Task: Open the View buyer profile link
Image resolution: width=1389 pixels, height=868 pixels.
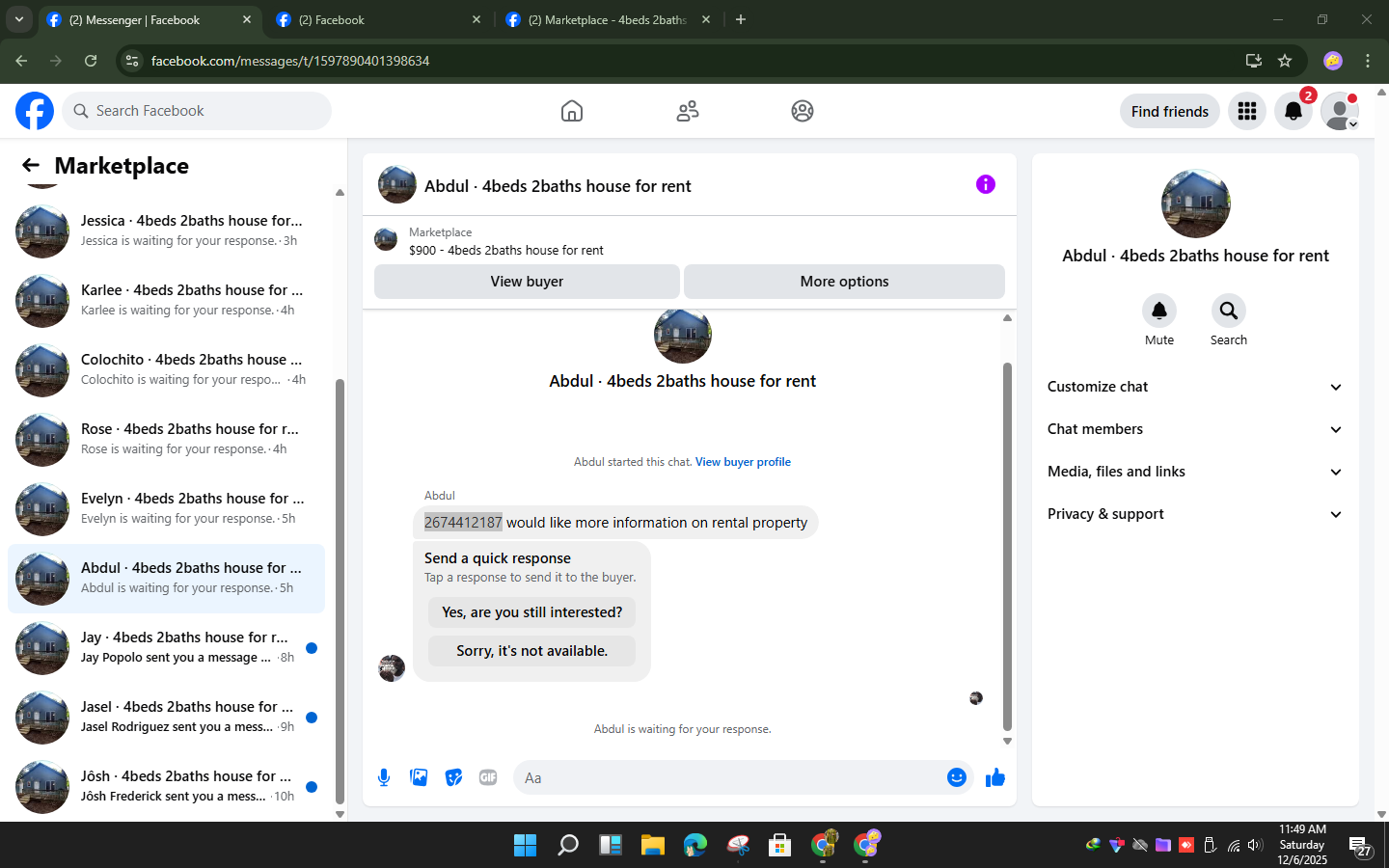Action: [x=743, y=462]
